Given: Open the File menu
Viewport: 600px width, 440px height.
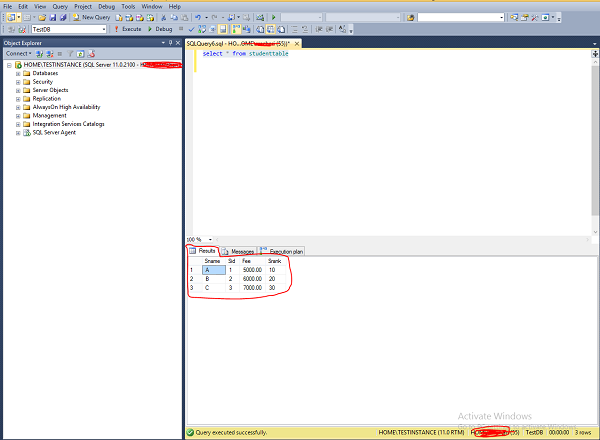Looking at the screenshot, I should click(x=8, y=7).
